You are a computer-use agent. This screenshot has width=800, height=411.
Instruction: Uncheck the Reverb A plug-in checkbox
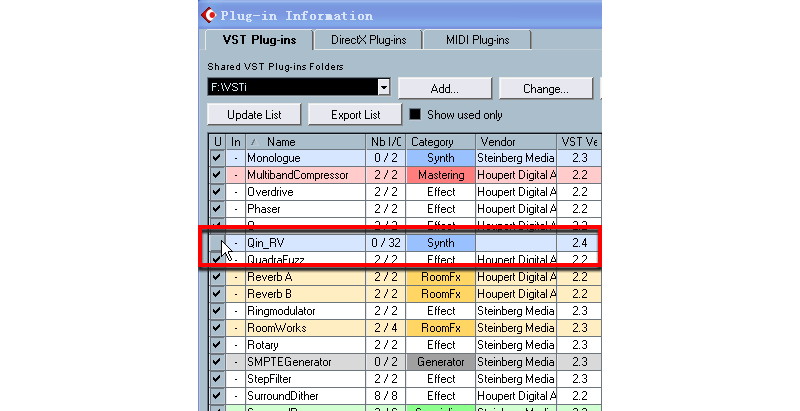217,277
